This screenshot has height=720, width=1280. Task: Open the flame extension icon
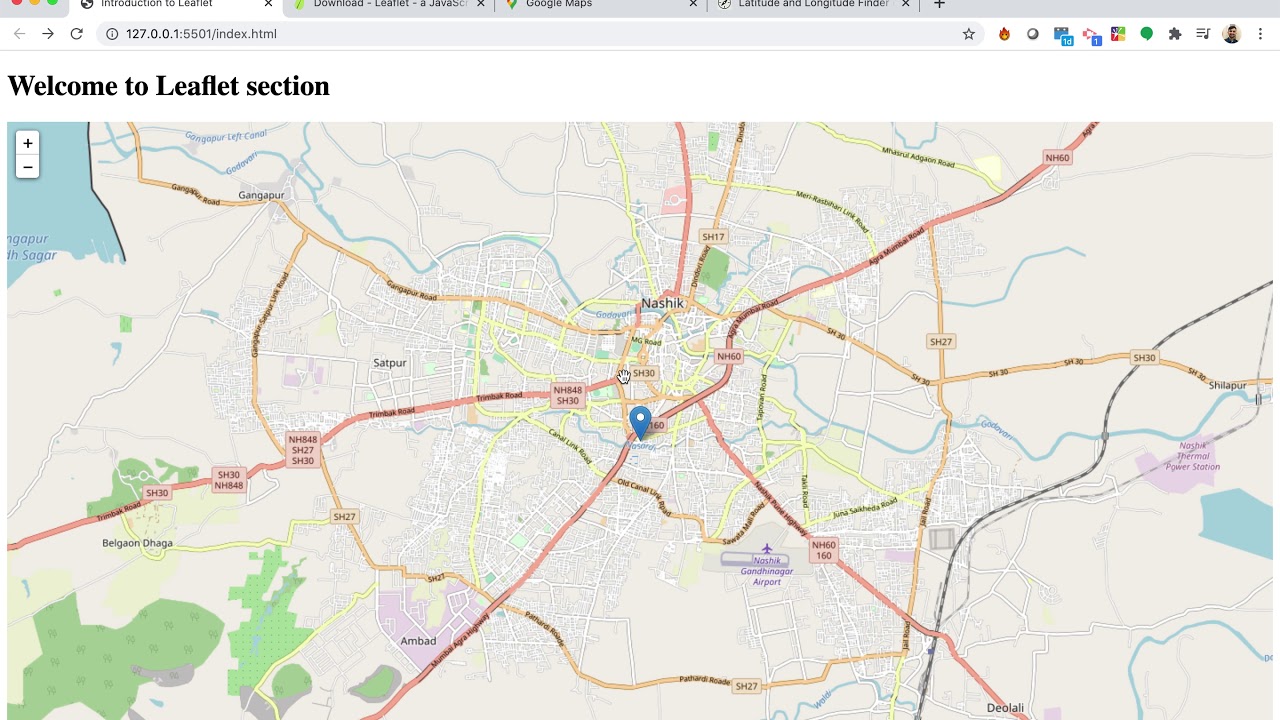click(1004, 34)
